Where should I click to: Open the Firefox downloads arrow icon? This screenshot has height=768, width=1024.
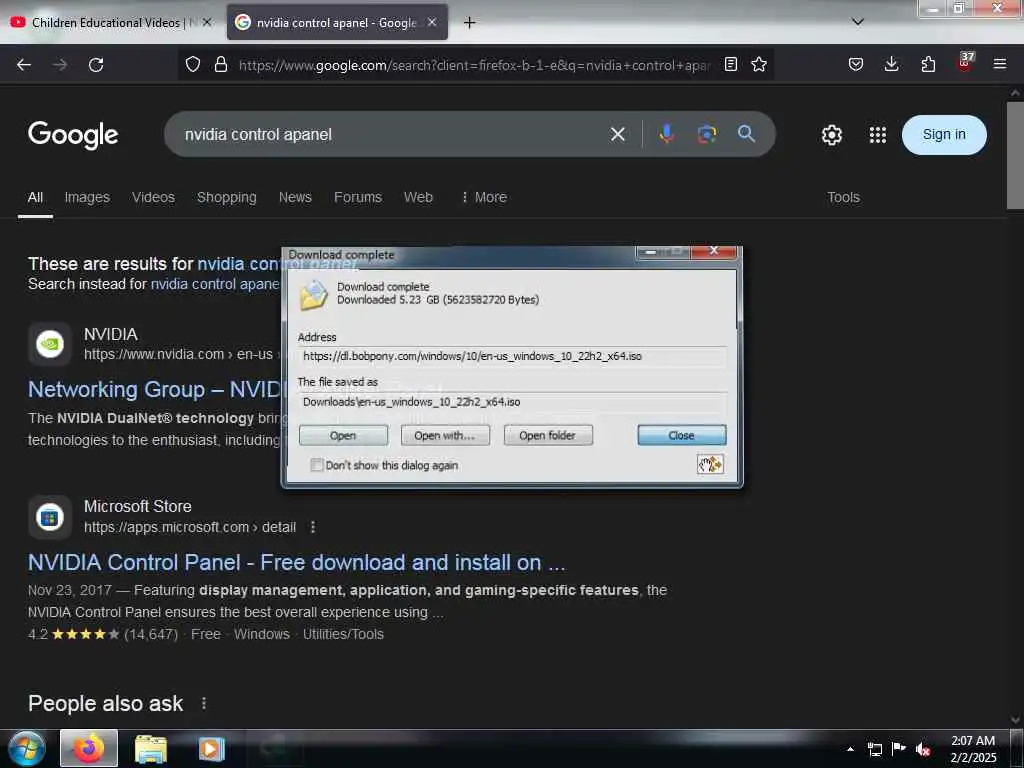891,64
